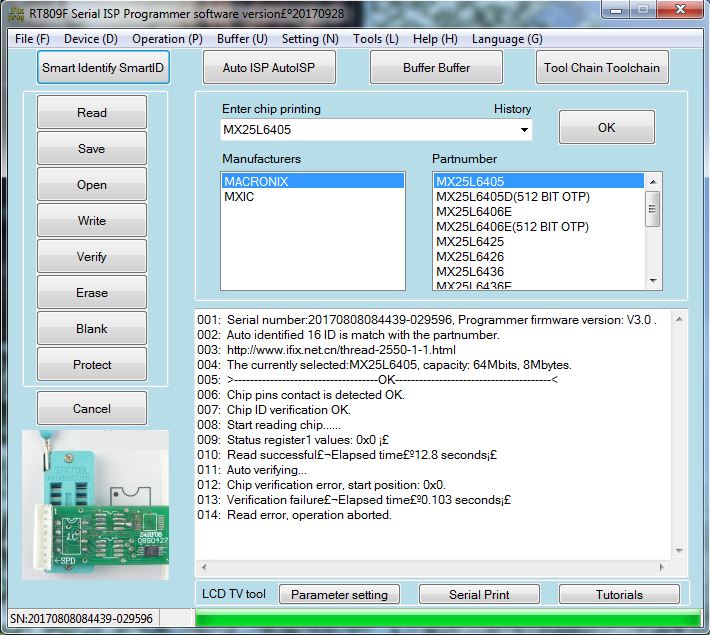Select MX25L6405 in Partnumber list

[539, 182]
